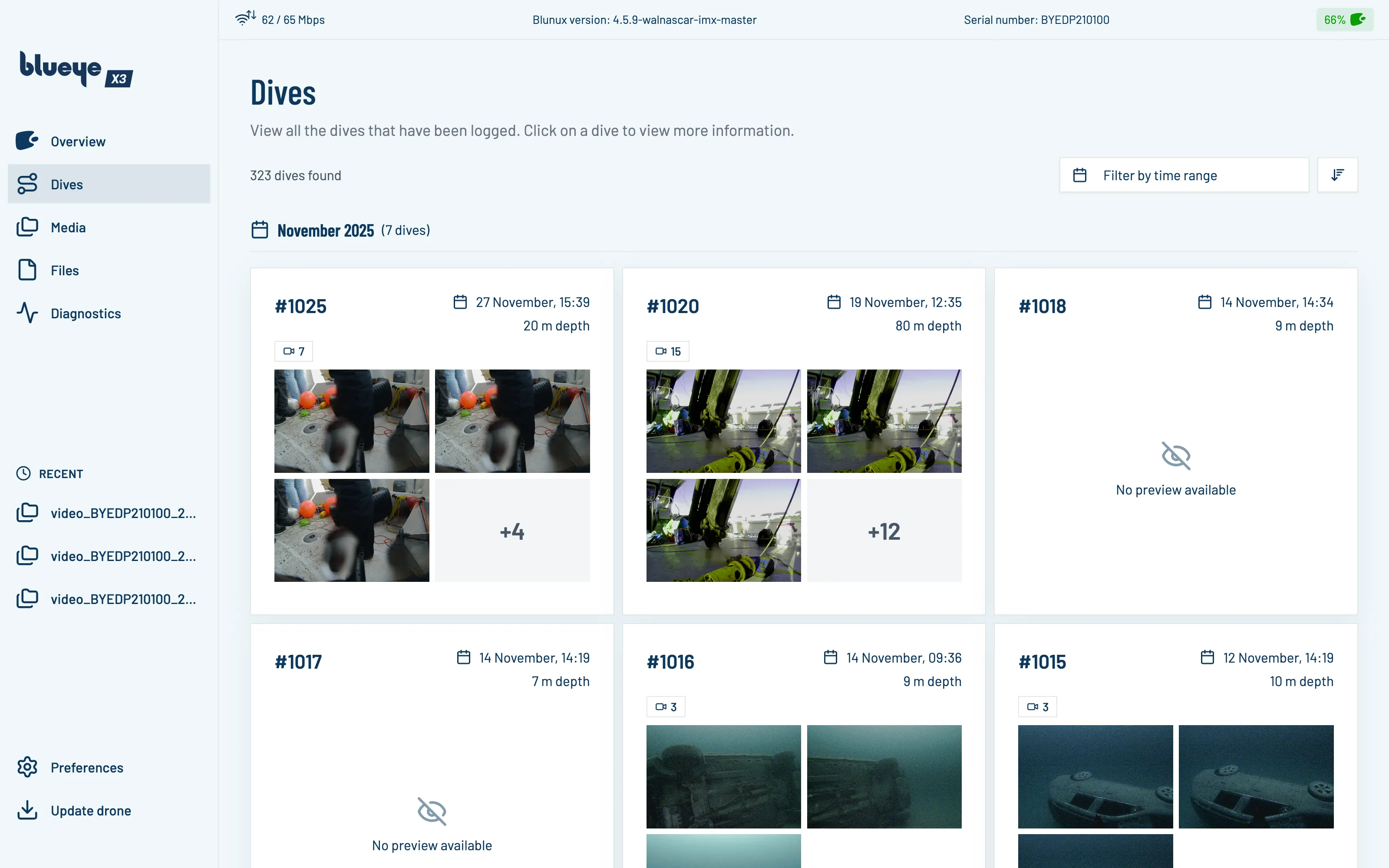Go to Media section
The width and height of the screenshot is (1389, 868).
tap(109, 227)
